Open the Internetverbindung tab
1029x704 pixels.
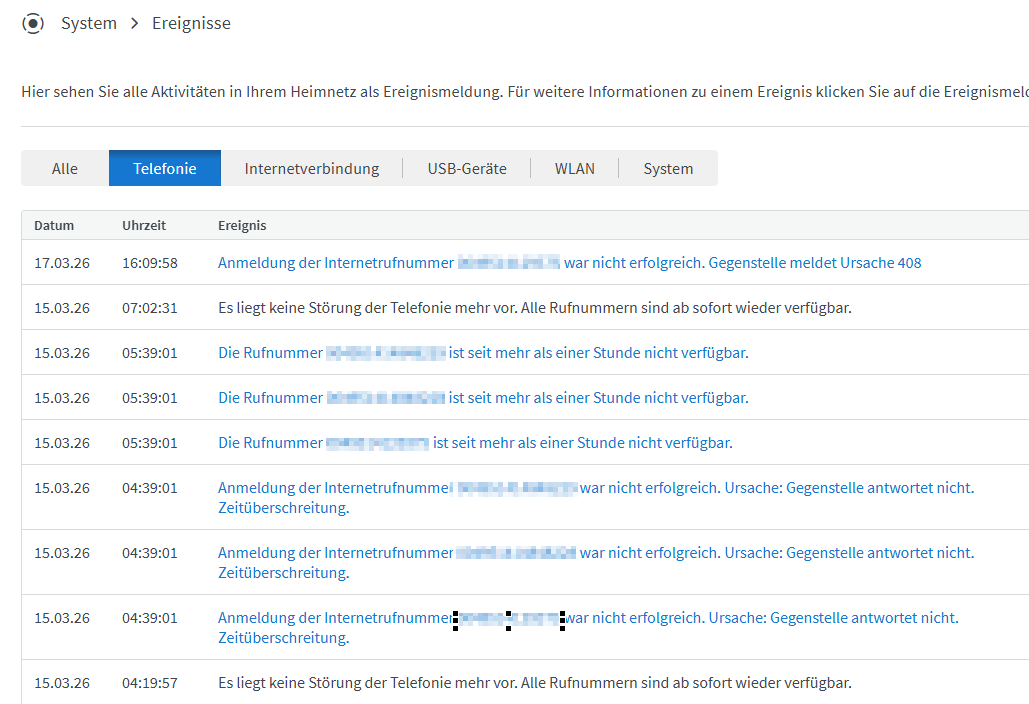312,169
